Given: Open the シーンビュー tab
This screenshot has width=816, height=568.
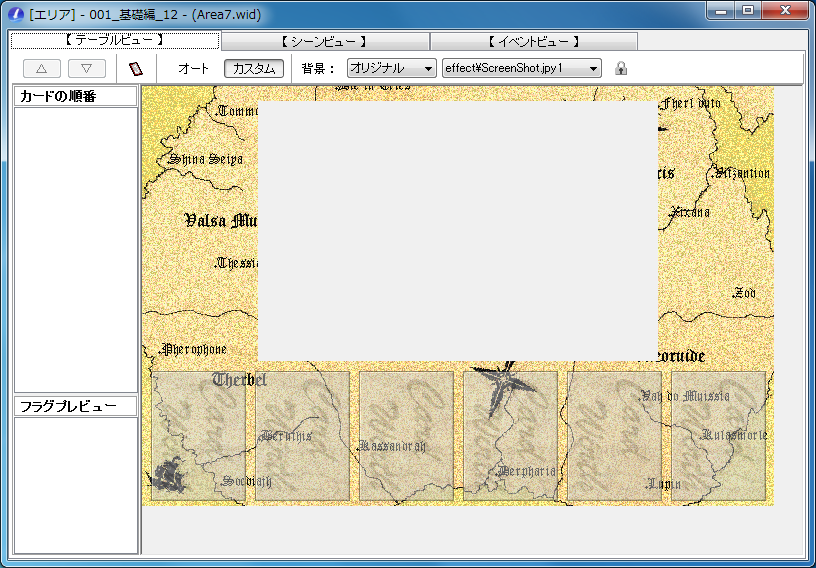Looking at the screenshot, I should click(x=325, y=42).
